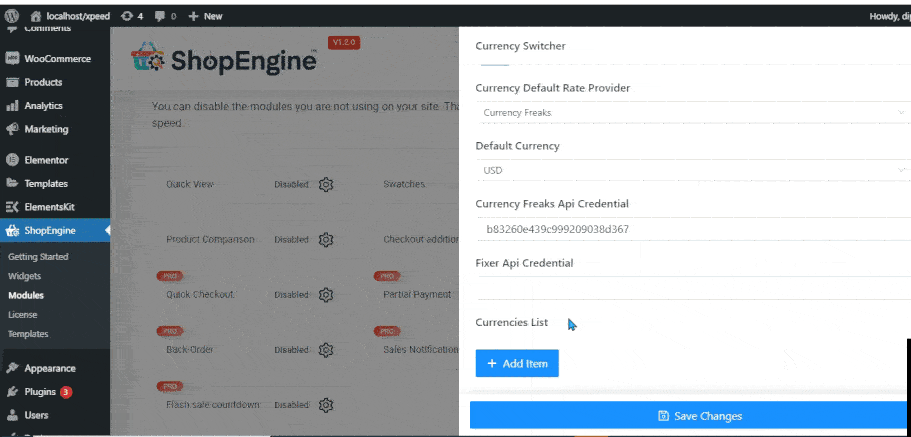
Task: Click the Plugins update count badge
Action: click(x=66, y=392)
